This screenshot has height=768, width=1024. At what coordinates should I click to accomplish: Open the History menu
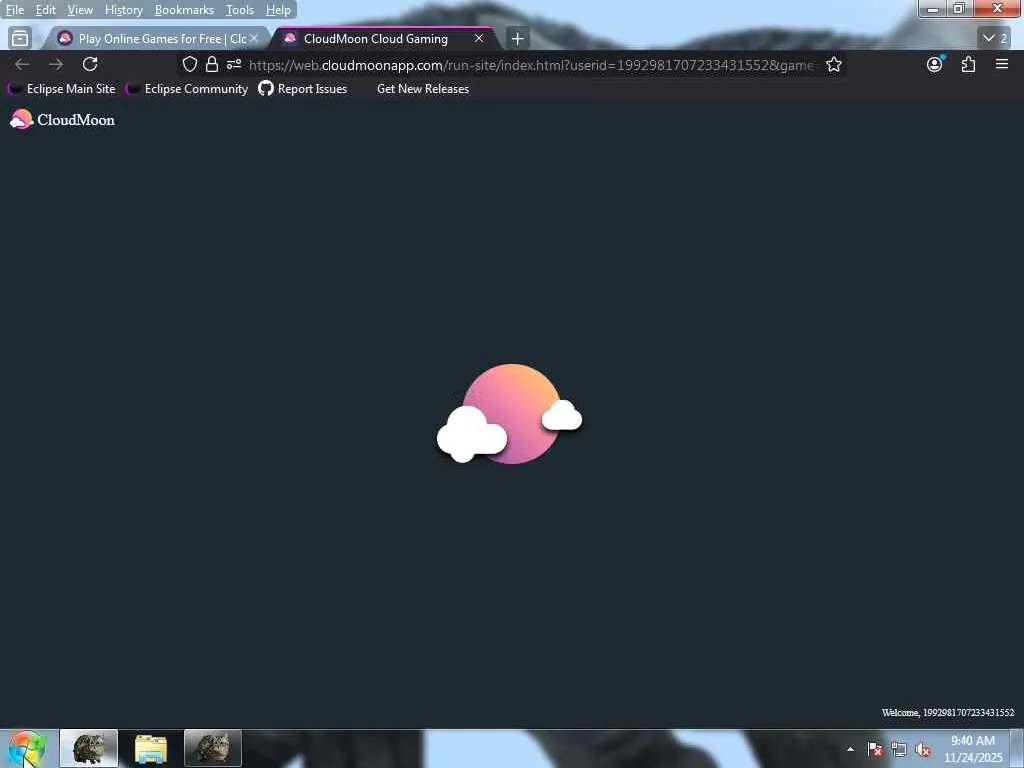coord(123,10)
